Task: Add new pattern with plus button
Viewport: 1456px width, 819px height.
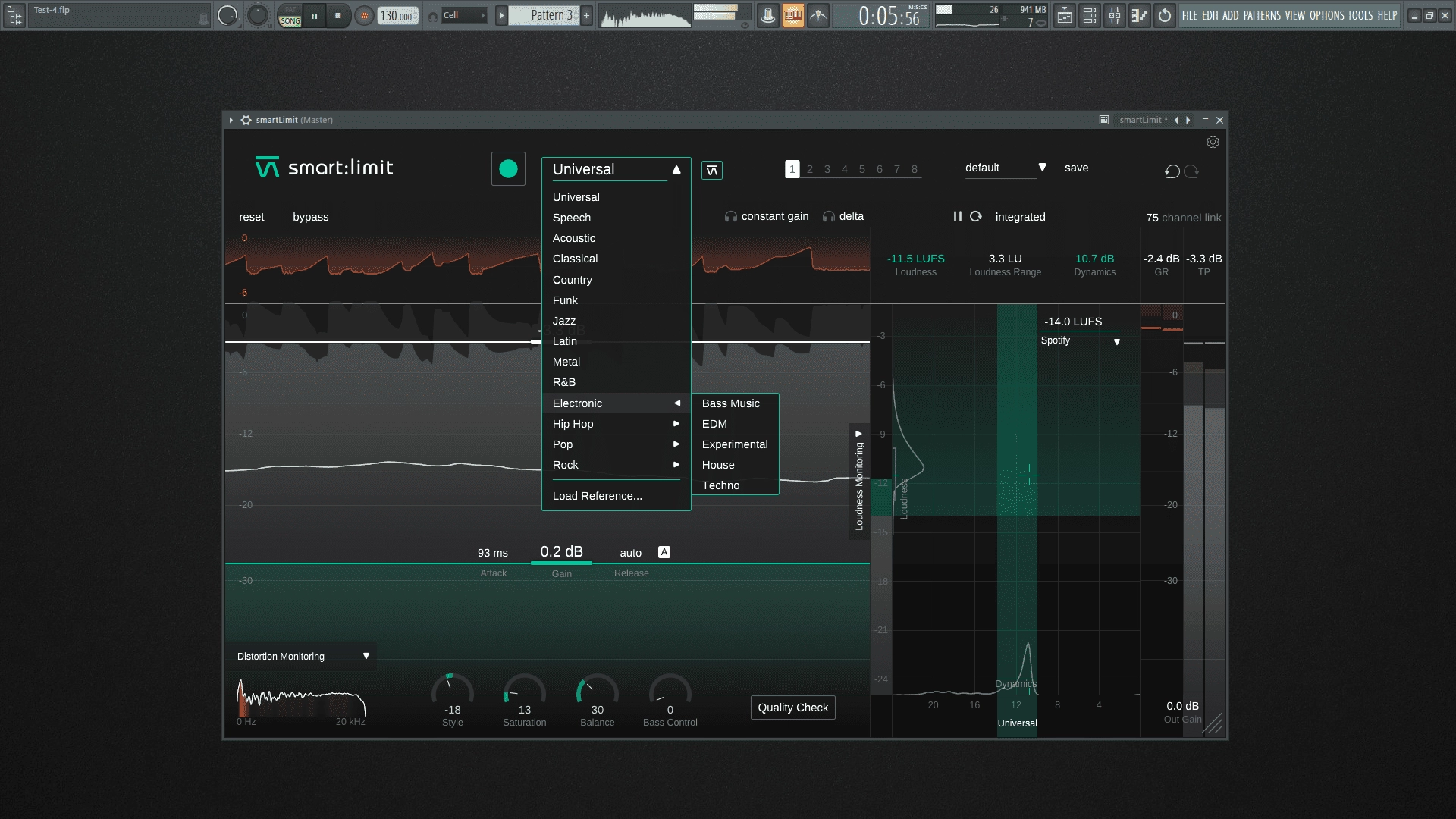Action: coord(586,15)
